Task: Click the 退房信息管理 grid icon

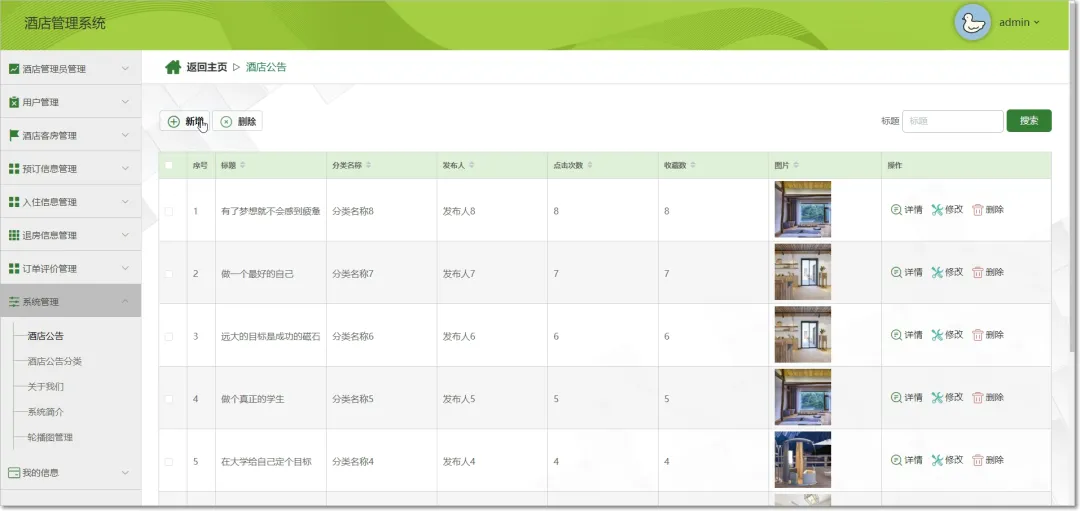Action: (x=14, y=235)
